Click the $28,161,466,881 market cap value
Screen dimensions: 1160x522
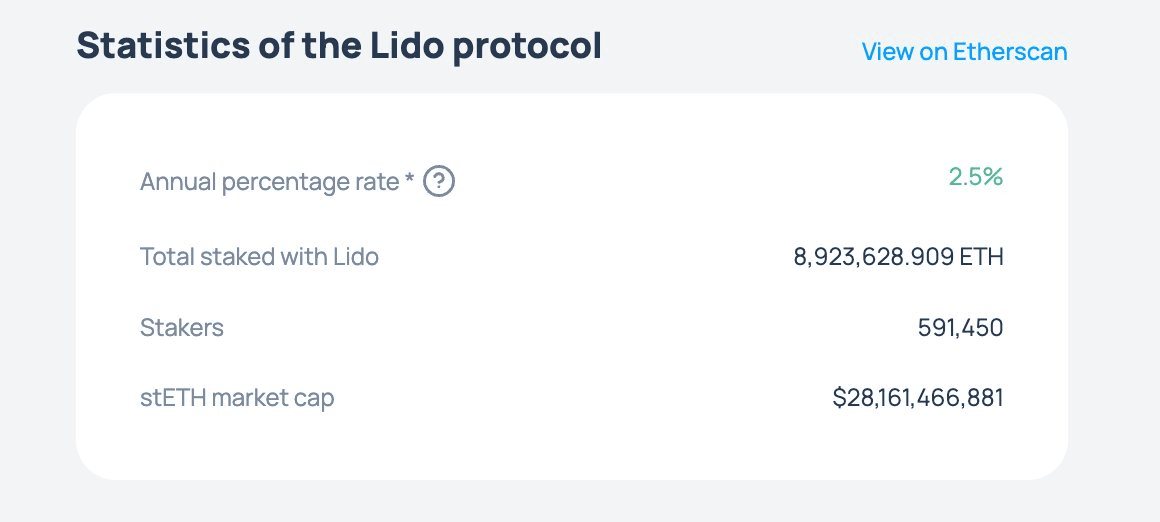[x=918, y=398]
